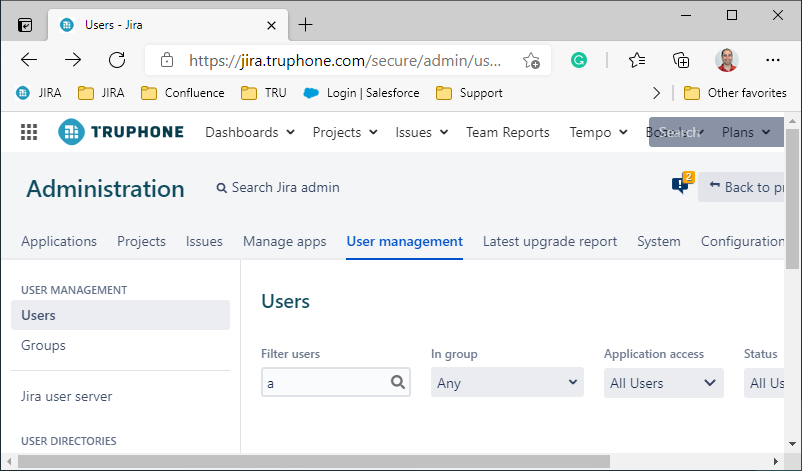Open the Login | Salesforce bookmark
The height and width of the screenshot is (471, 802).
(361, 93)
